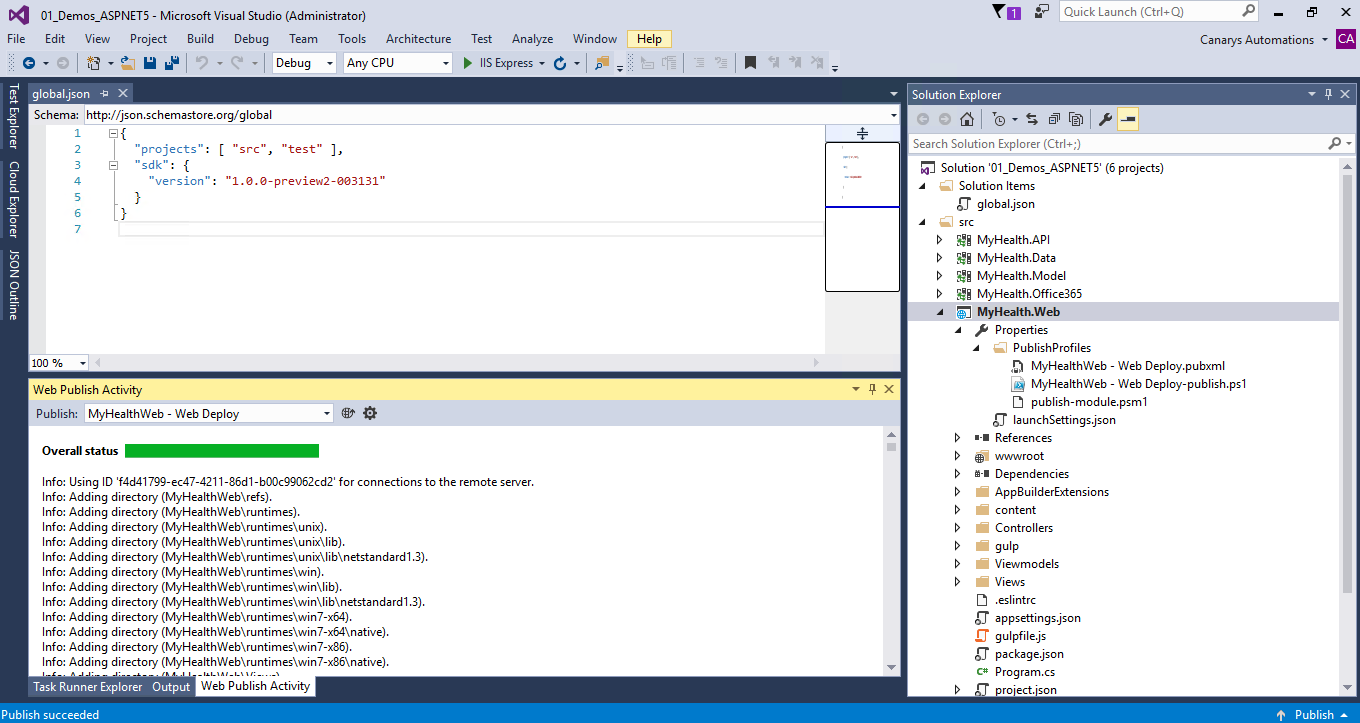Open publish settings gear icon

tap(370, 413)
